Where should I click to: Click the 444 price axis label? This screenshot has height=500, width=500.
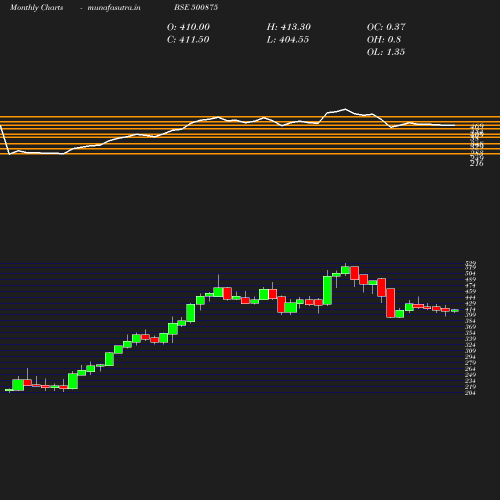470,298
